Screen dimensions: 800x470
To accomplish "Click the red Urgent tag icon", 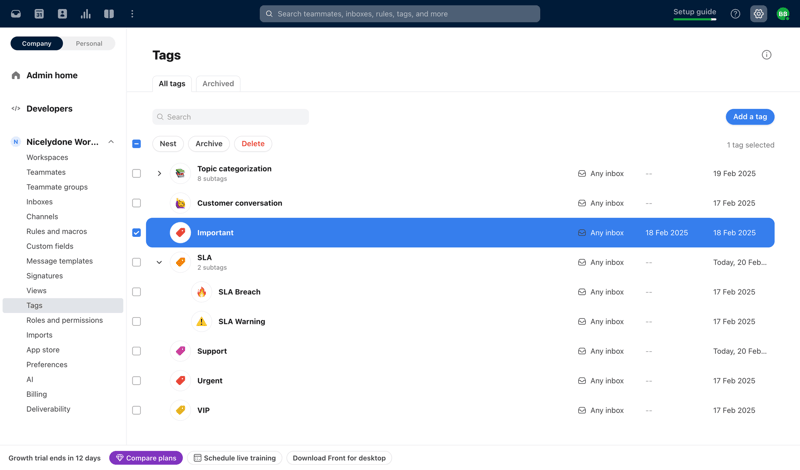I will coord(180,381).
